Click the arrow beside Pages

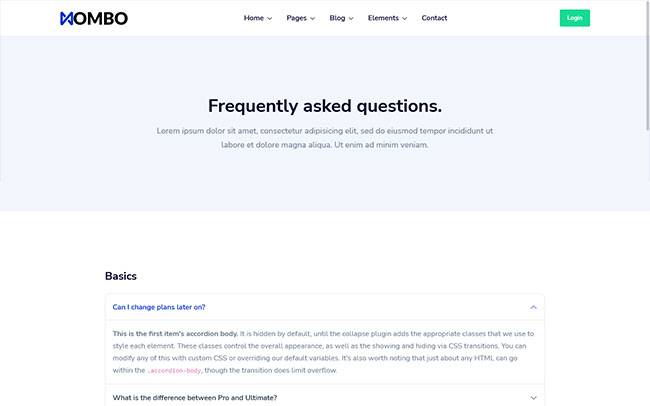[x=313, y=19]
